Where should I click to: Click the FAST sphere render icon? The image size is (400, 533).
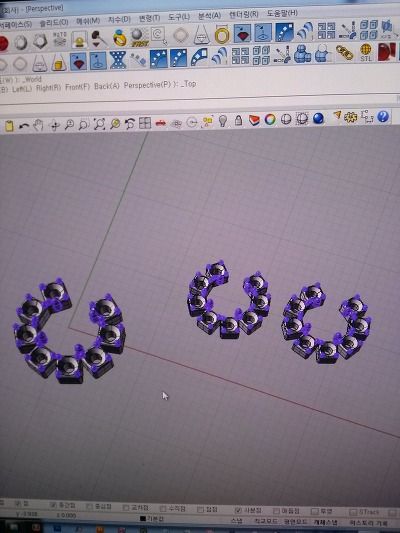(x=140, y=37)
